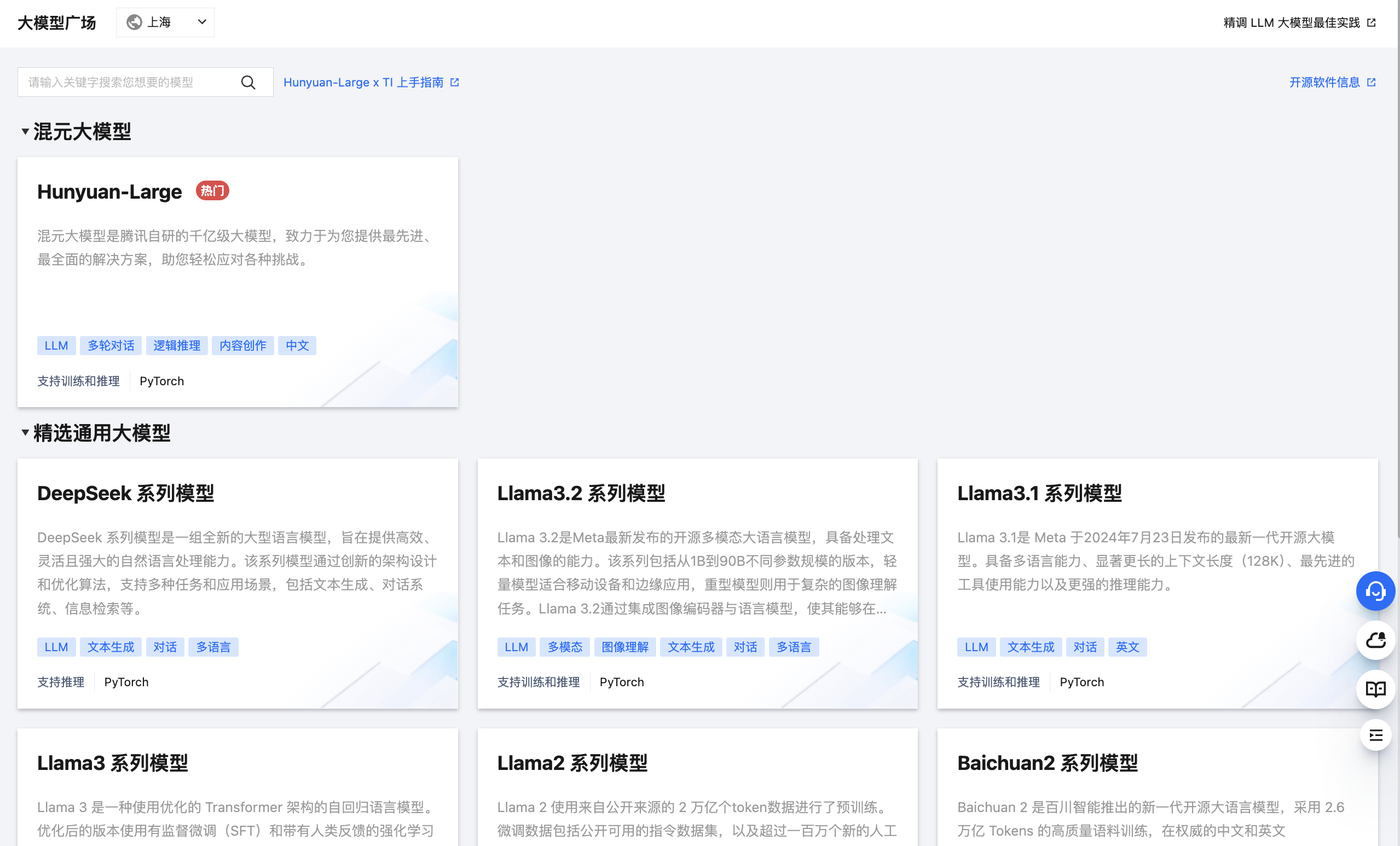Open the Llama3.1 系列模型 card title
Image resolution: width=1400 pixels, height=846 pixels.
[x=1039, y=493]
